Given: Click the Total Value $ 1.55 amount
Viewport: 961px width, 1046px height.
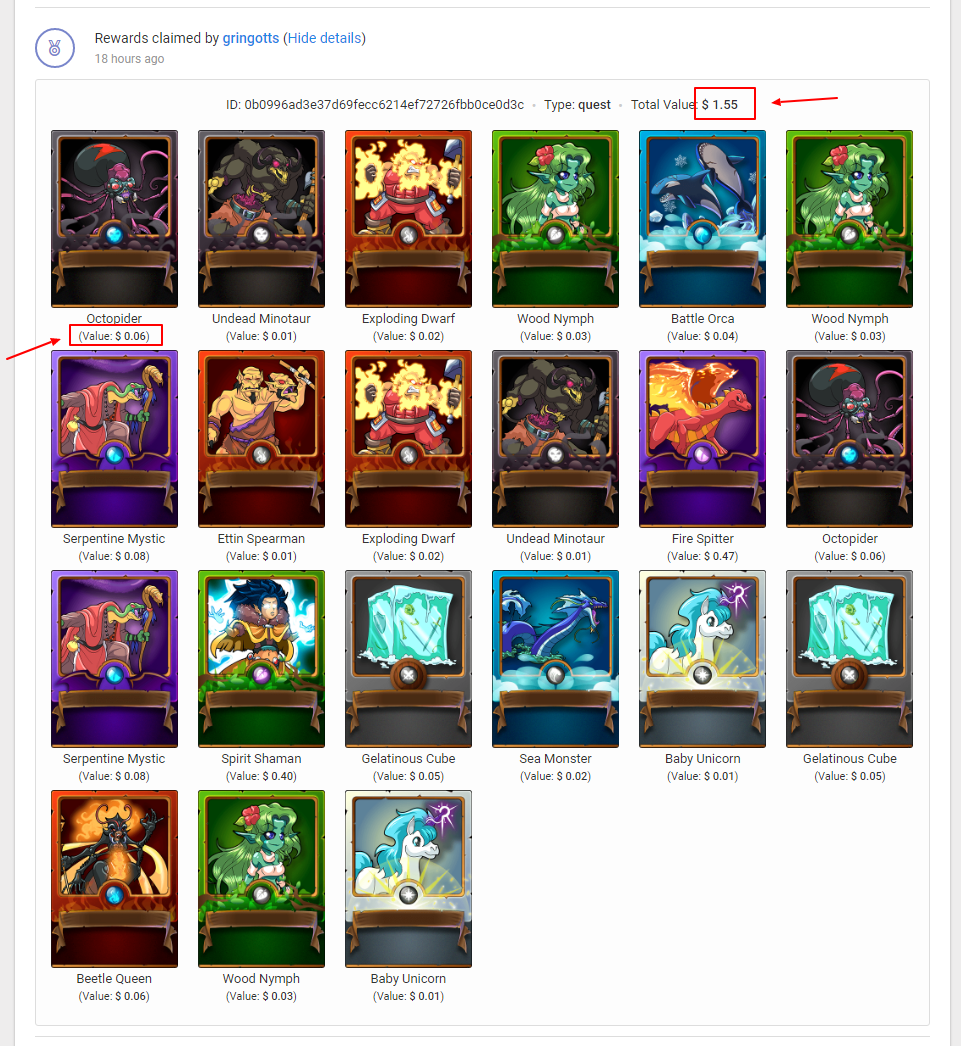Looking at the screenshot, I should 720,105.
